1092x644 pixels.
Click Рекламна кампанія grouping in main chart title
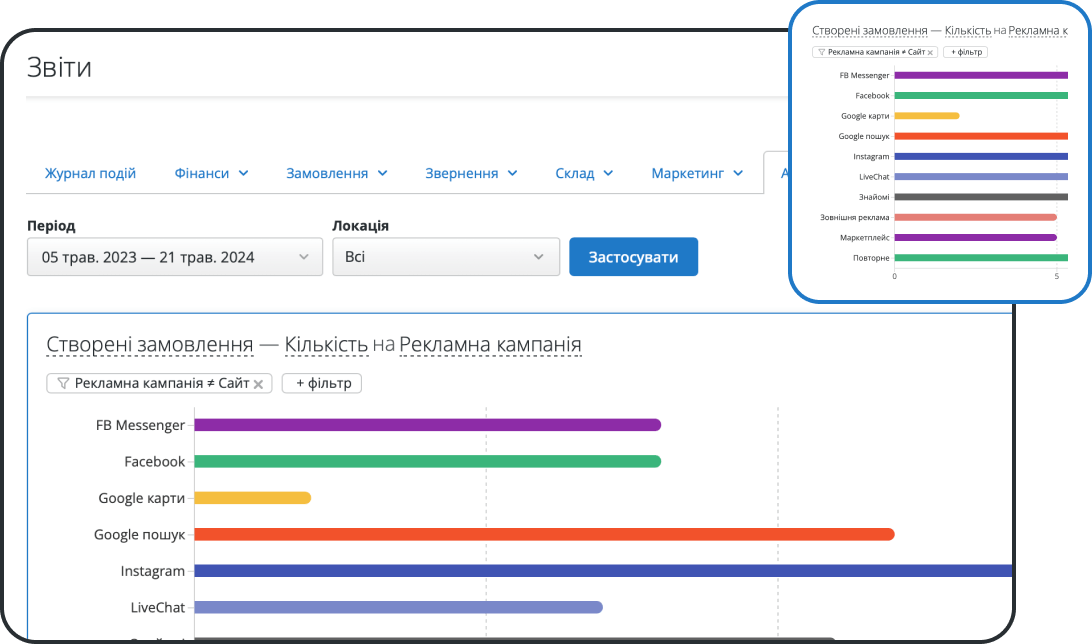click(490, 345)
